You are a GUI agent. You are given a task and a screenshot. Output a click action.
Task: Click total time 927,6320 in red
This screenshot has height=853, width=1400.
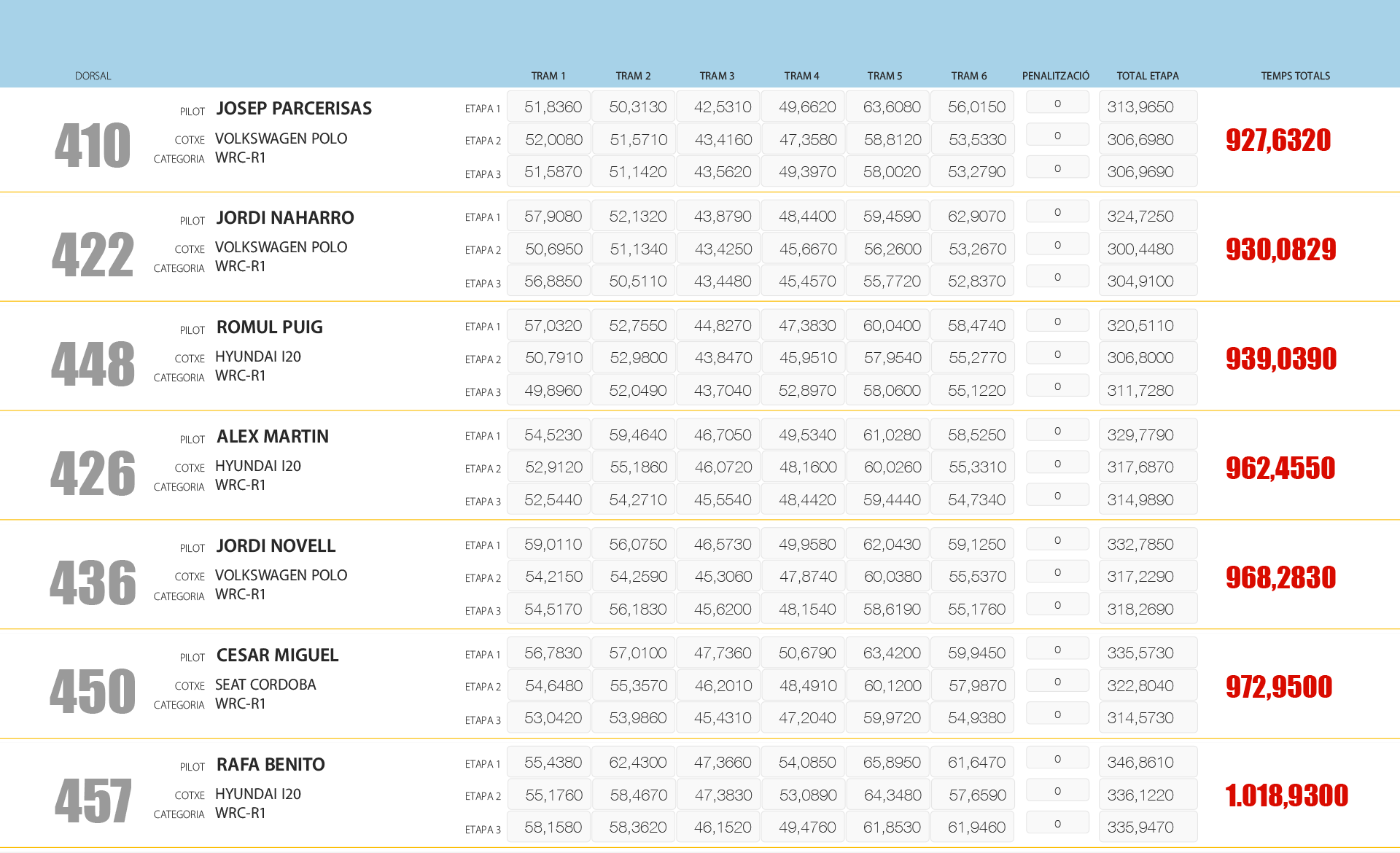coord(1278,140)
